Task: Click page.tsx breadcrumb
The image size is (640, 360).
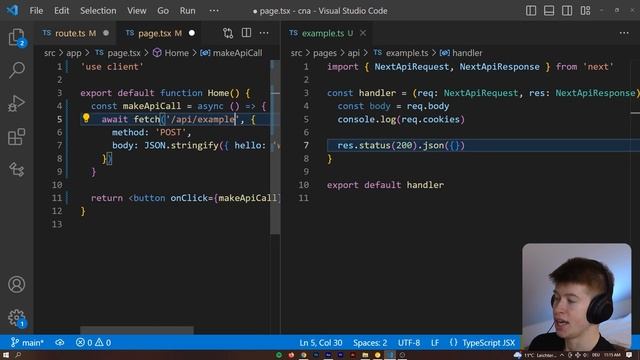Action: tap(124, 53)
